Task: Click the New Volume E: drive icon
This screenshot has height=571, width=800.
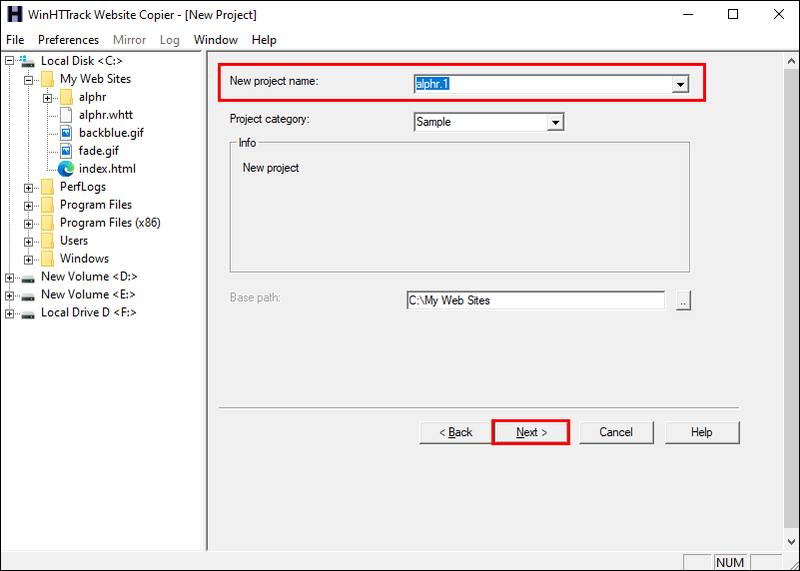Action: pos(28,296)
